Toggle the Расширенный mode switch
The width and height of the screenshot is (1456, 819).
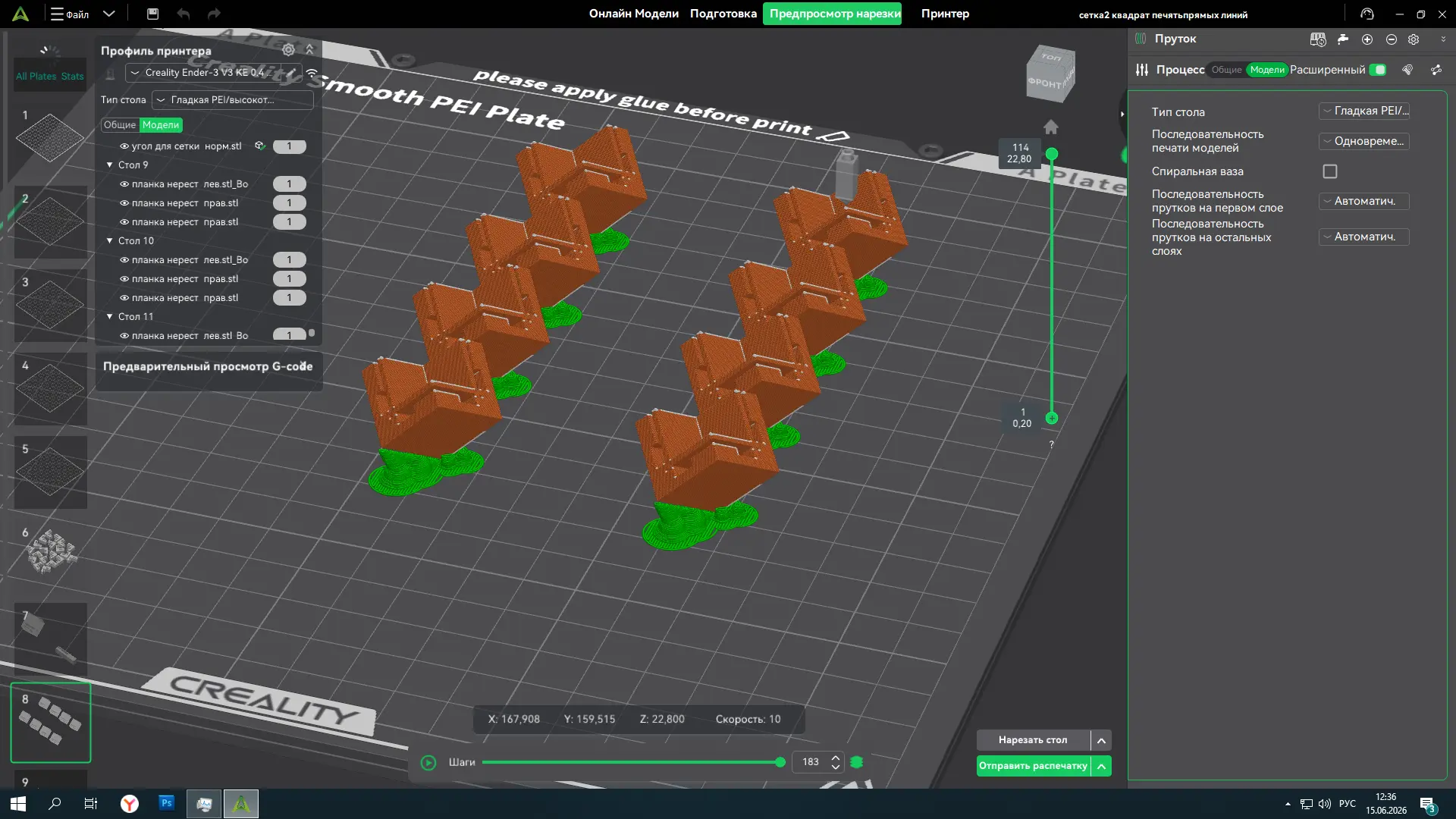click(1378, 70)
